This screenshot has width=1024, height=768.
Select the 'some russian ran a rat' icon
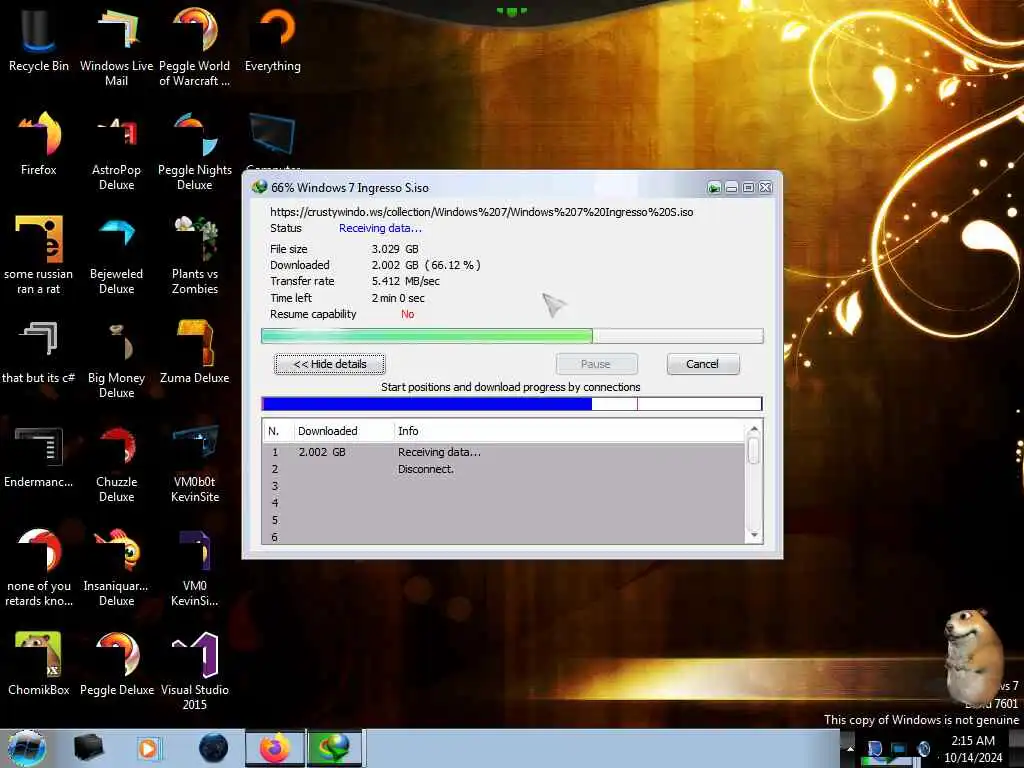[x=39, y=255]
